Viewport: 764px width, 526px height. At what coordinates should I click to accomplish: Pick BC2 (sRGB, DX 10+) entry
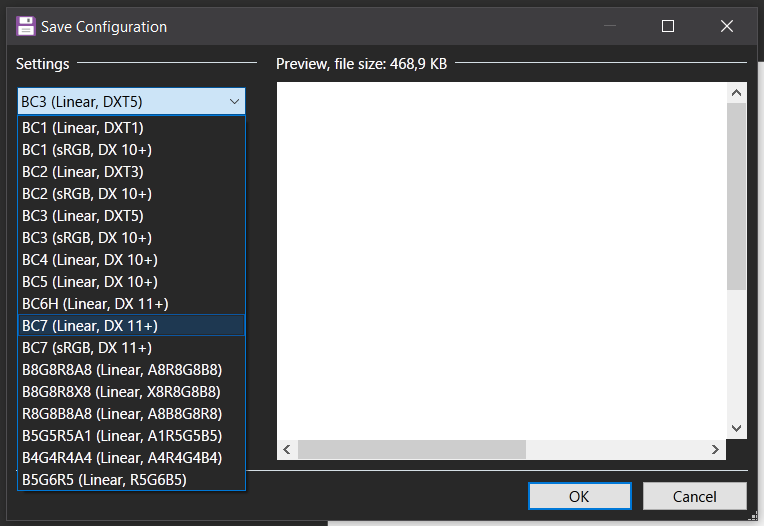click(x=132, y=194)
